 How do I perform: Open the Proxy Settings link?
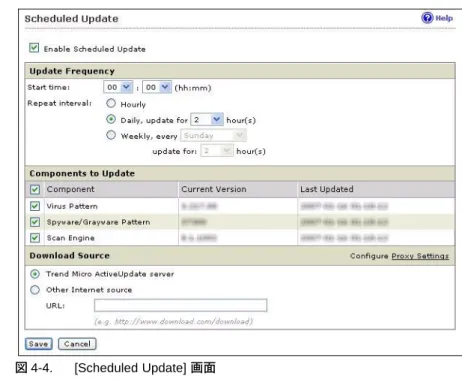(x=420, y=256)
